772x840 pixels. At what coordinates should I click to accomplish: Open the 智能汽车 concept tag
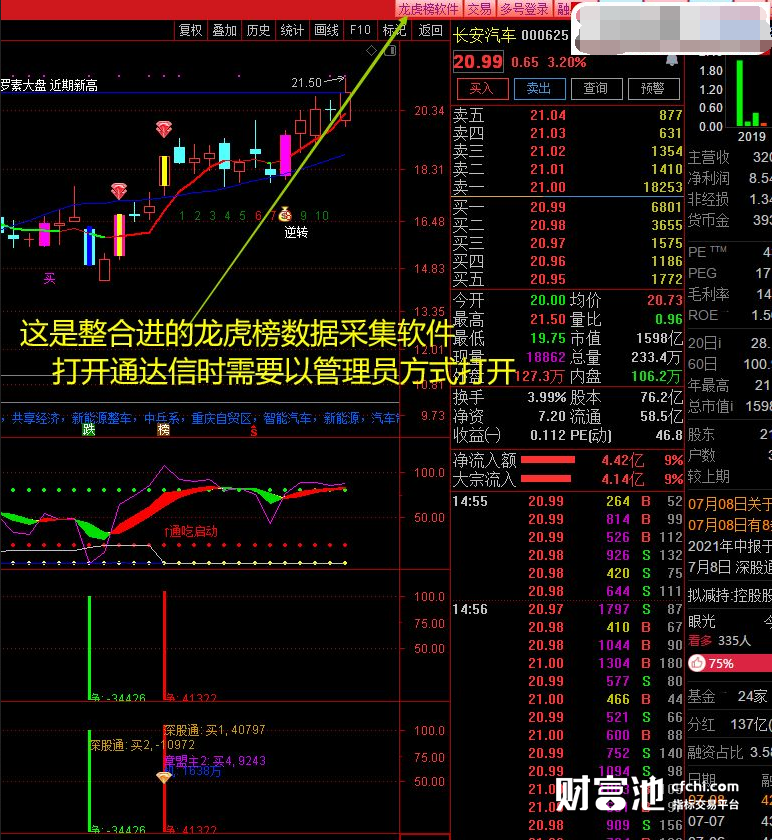pyautogui.click(x=287, y=418)
